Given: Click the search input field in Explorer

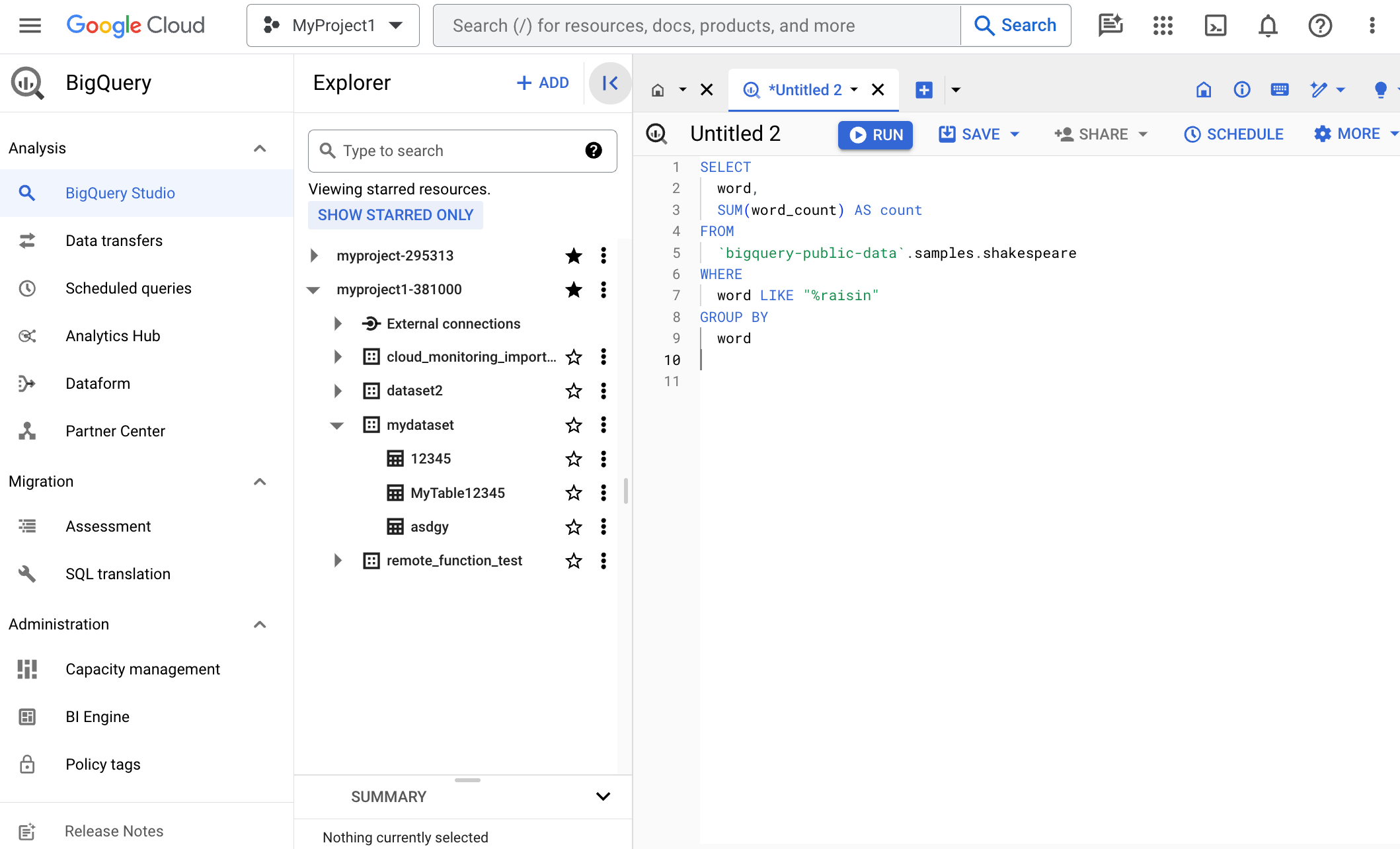Looking at the screenshot, I should 461,150.
